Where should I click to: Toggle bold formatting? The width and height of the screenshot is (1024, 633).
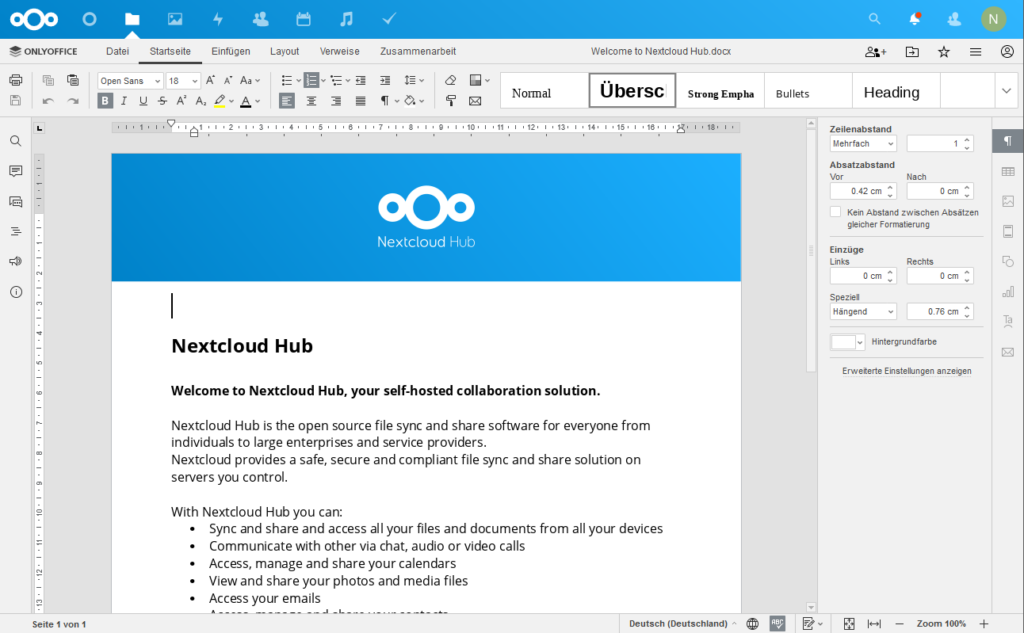coord(104,101)
